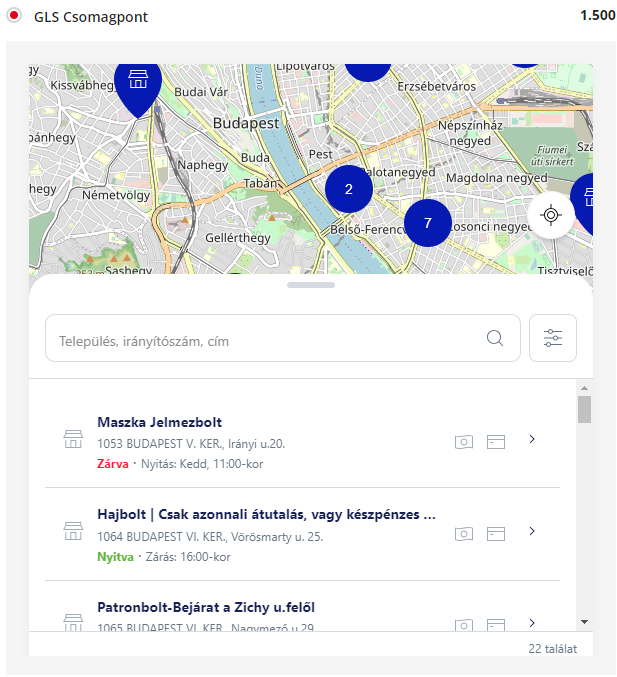This screenshot has width=617, height=677.
Task: Expand the map cluster marked 2
Action: tap(348, 189)
